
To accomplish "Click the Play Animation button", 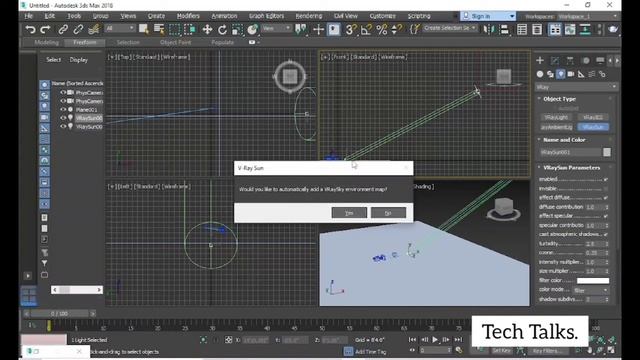I will click(435, 340).
